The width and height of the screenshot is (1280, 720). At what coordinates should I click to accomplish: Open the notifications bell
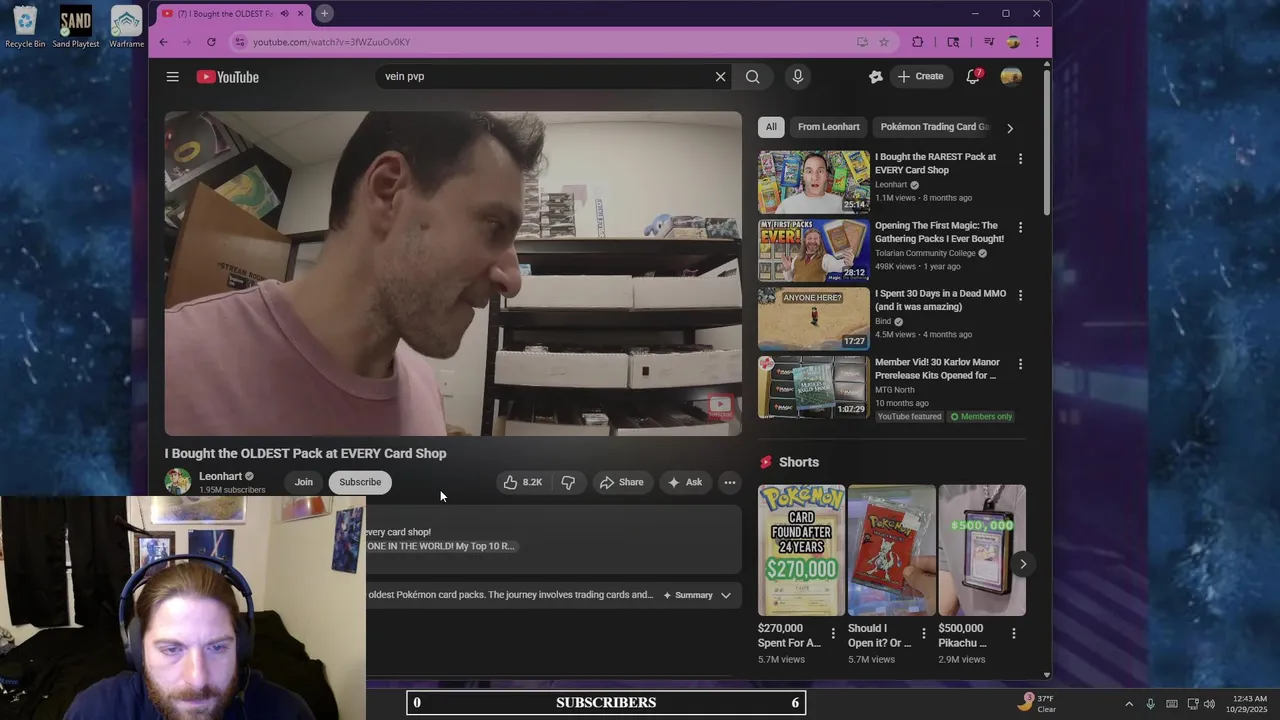coord(972,77)
